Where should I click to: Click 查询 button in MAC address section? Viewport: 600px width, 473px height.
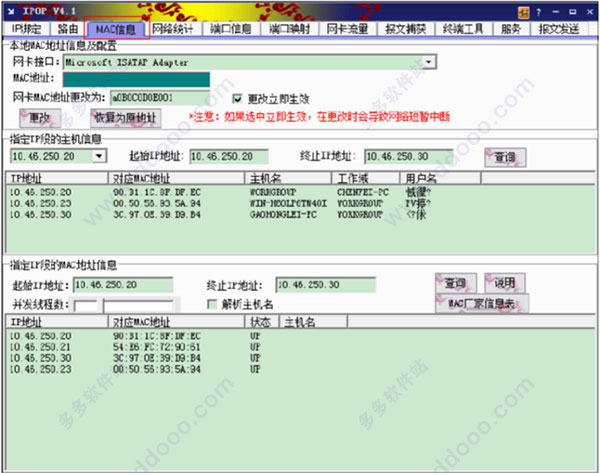tap(456, 283)
